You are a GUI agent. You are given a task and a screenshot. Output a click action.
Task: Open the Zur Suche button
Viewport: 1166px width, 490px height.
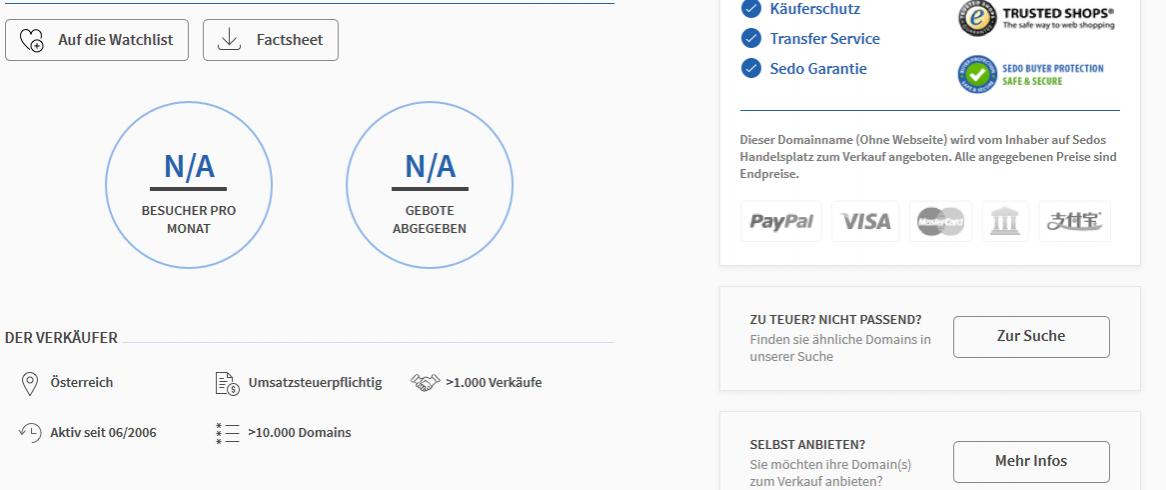(1031, 337)
